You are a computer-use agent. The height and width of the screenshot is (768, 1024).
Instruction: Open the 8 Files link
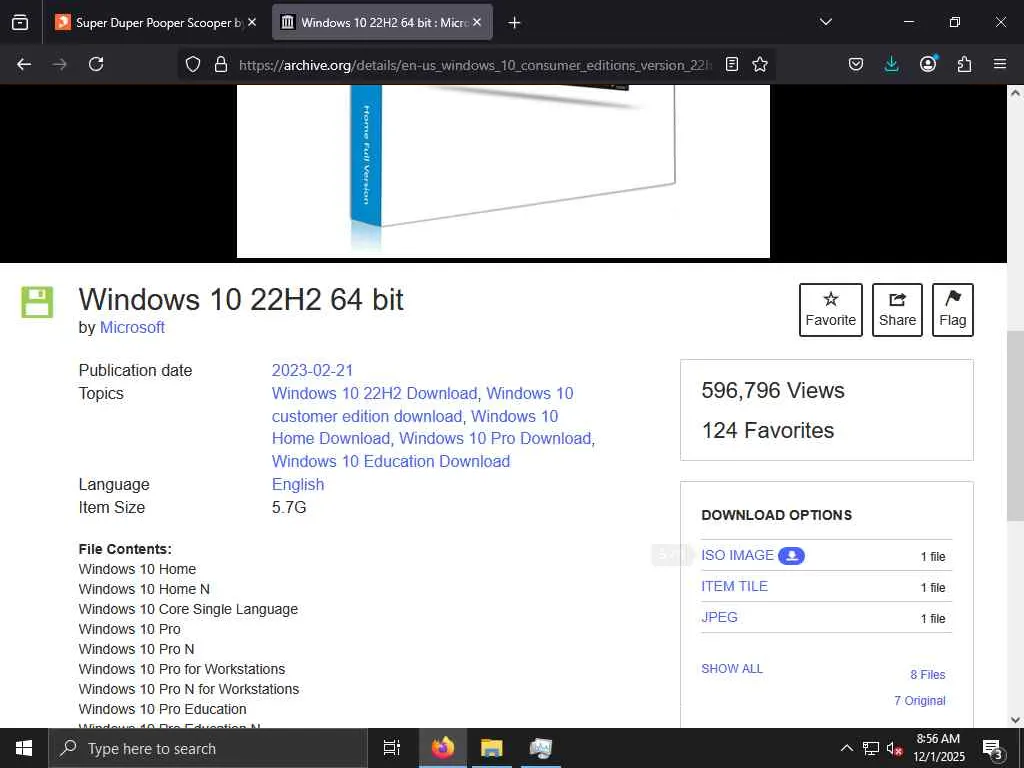(x=928, y=675)
